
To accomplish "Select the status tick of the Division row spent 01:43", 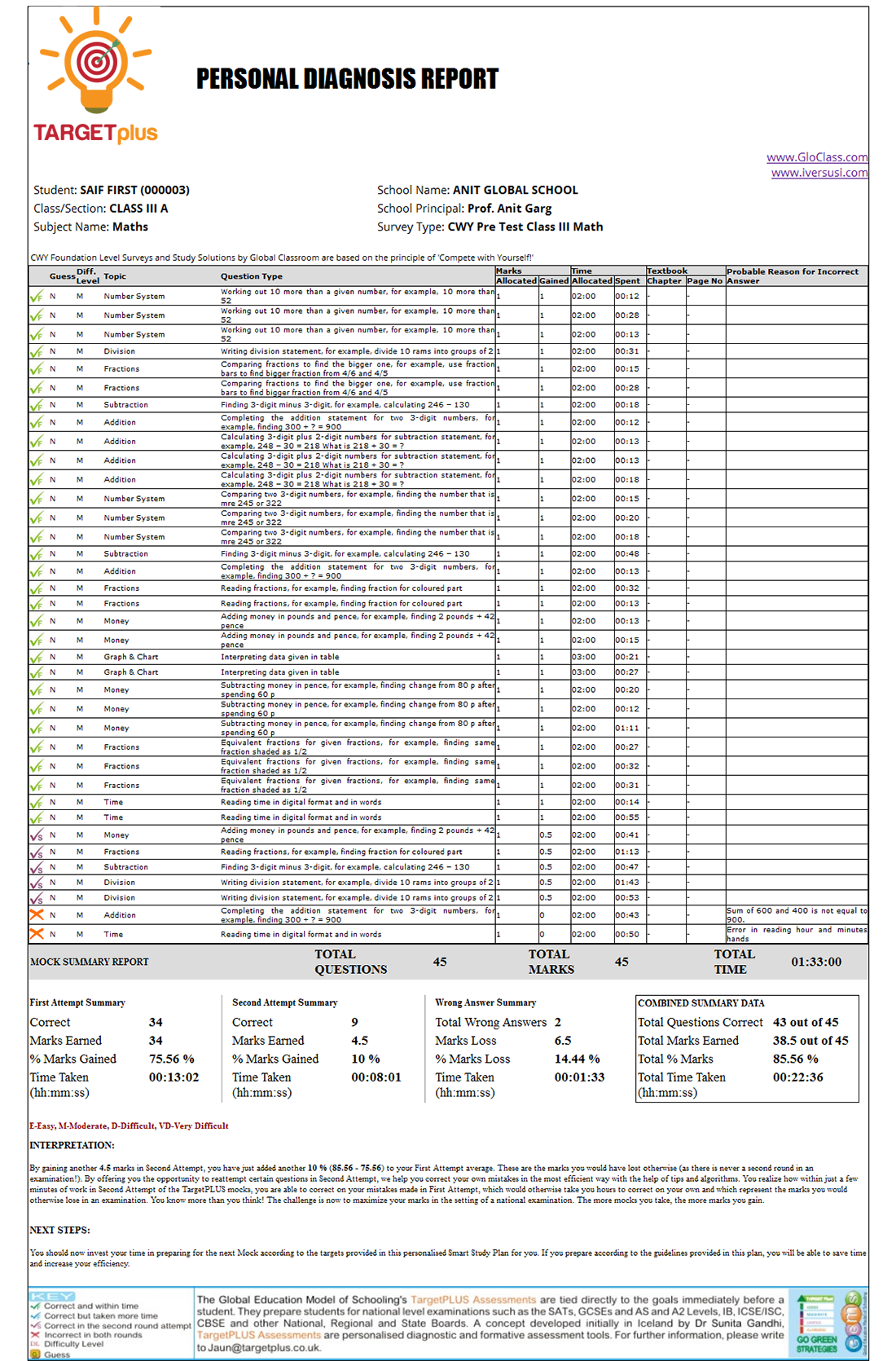I will [37, 883].
